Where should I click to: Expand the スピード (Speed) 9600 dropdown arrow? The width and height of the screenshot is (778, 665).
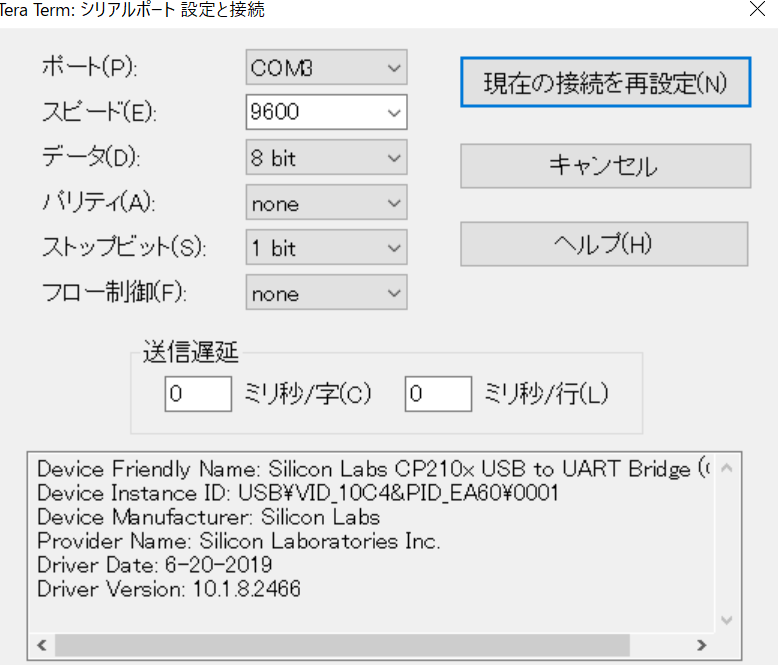[x=391, y=112]
